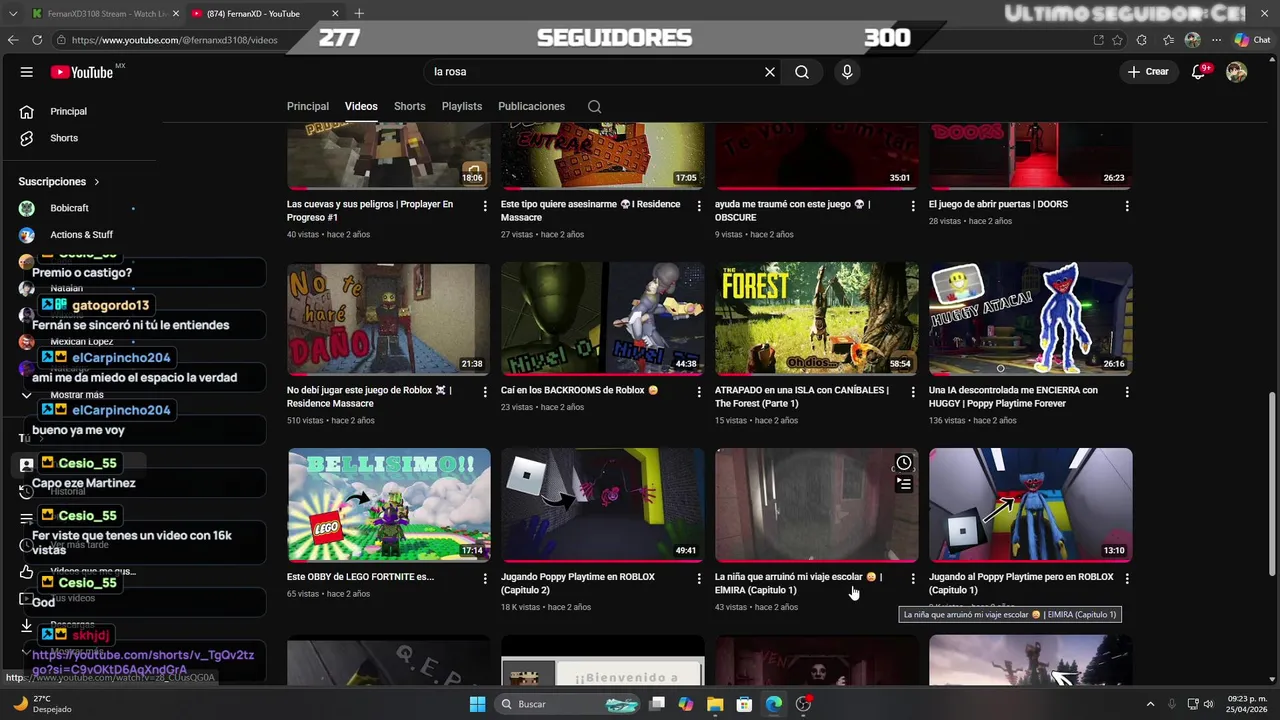
Task: Open options for 'Caí en los BACKROOMS' video
Action: 699,392
